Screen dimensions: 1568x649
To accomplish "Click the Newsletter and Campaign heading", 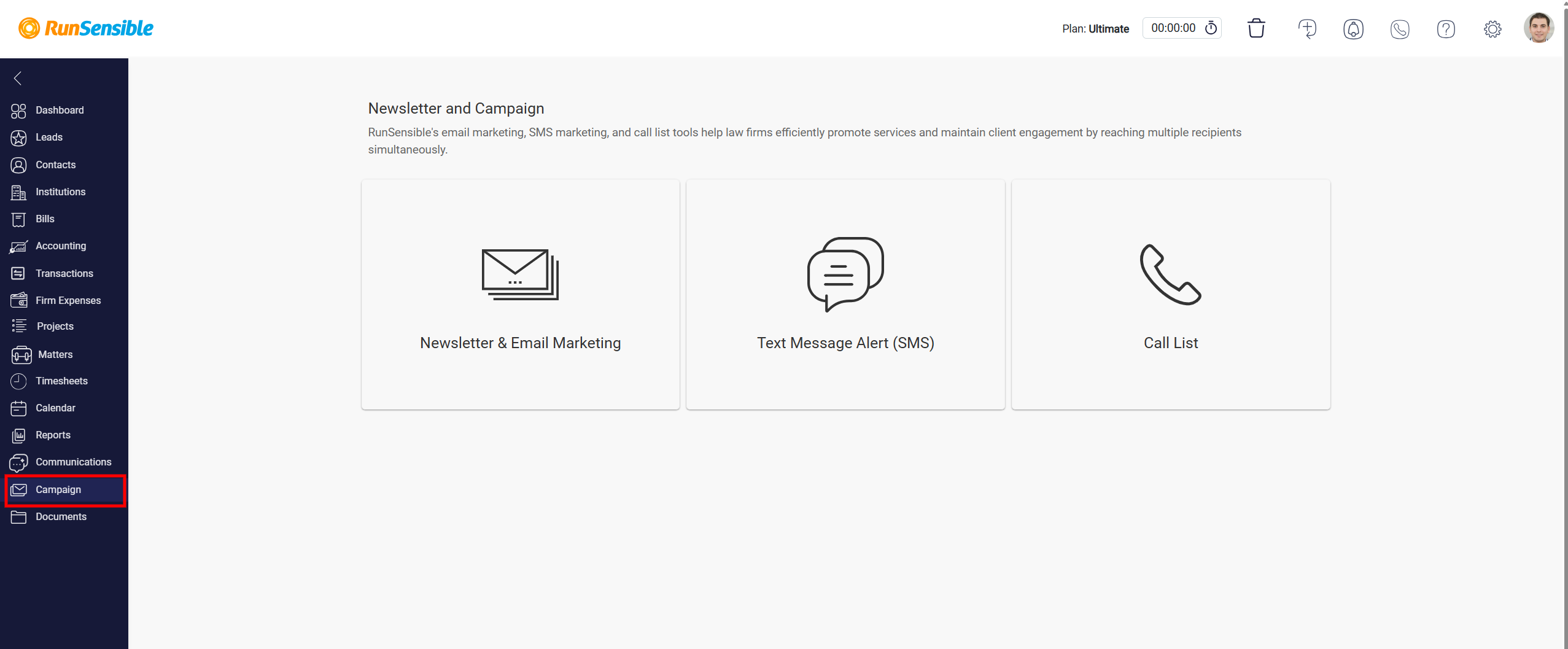I will tap(456, 109).
